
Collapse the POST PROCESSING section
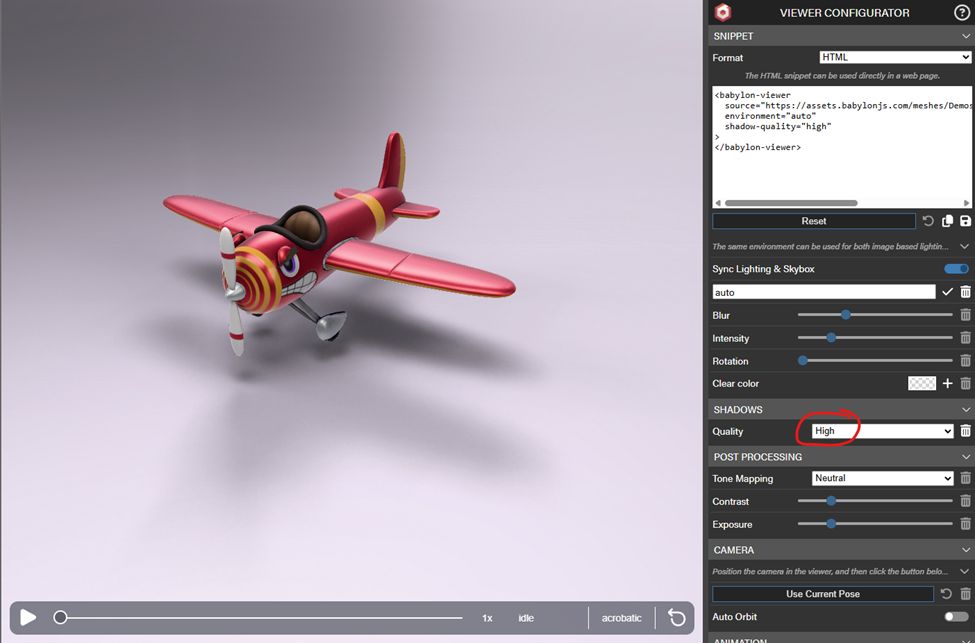coord(966,457)
